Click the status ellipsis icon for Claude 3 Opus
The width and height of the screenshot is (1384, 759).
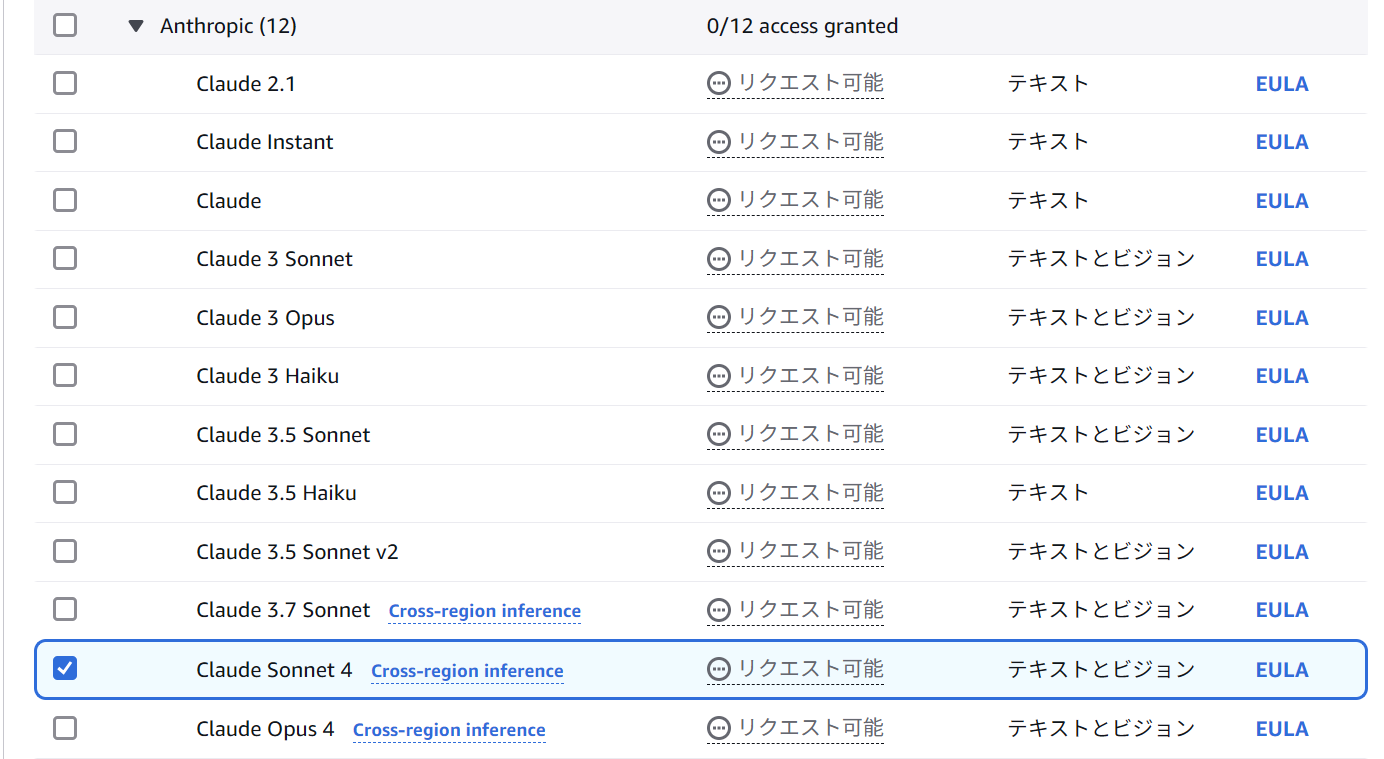pos(719,318)
